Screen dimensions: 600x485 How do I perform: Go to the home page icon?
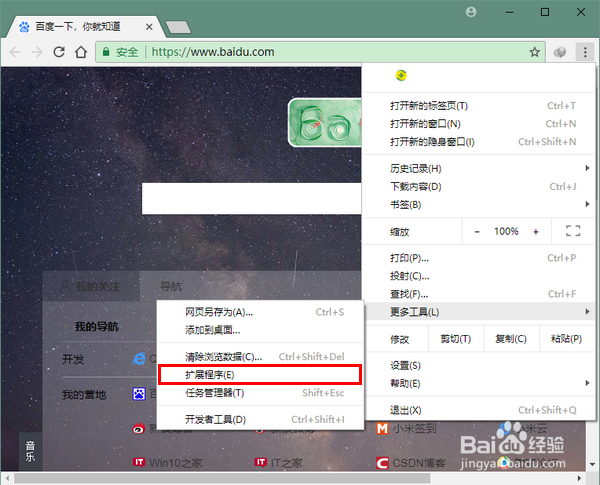81,52
